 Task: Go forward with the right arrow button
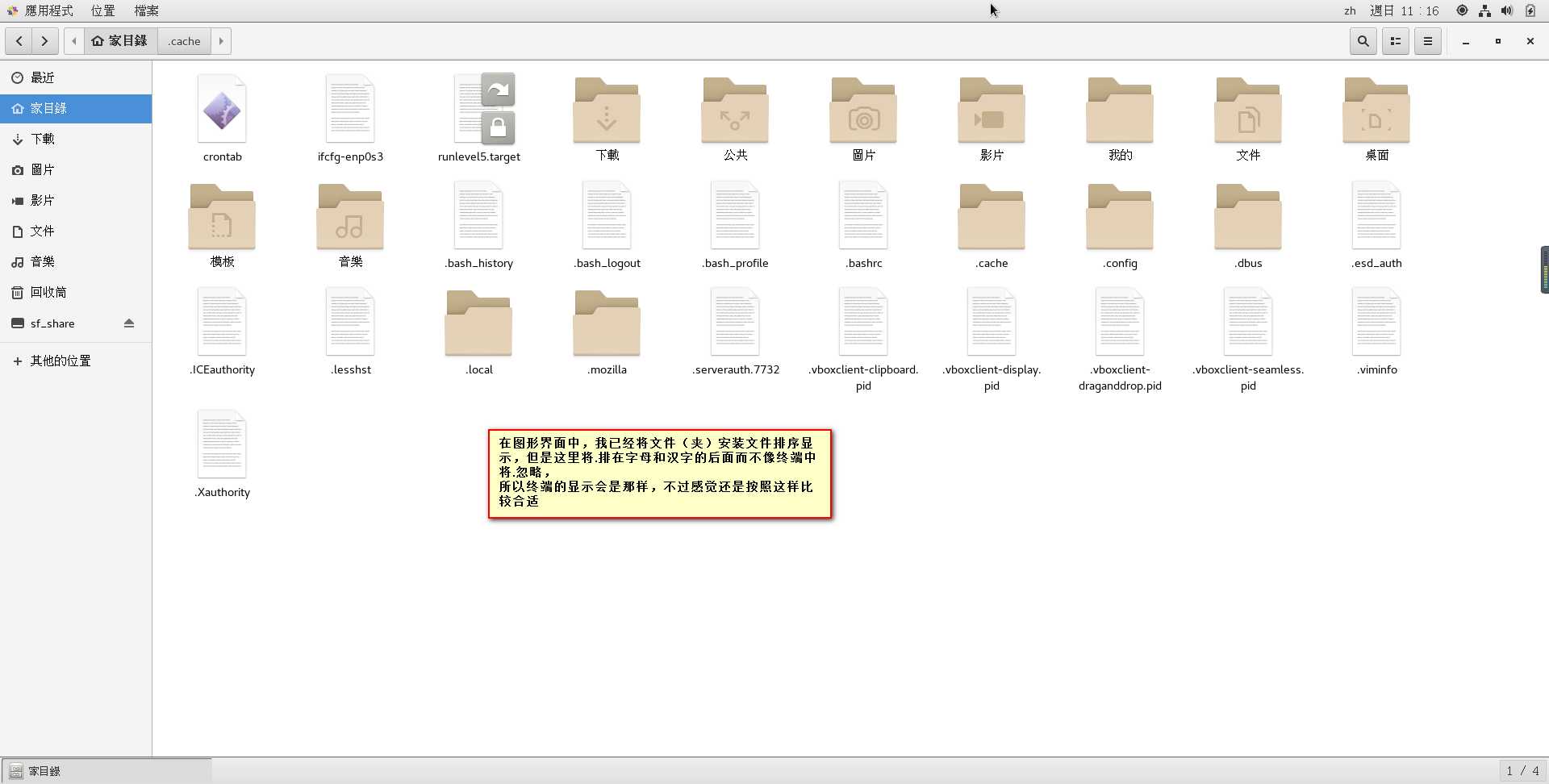(45, 41)
